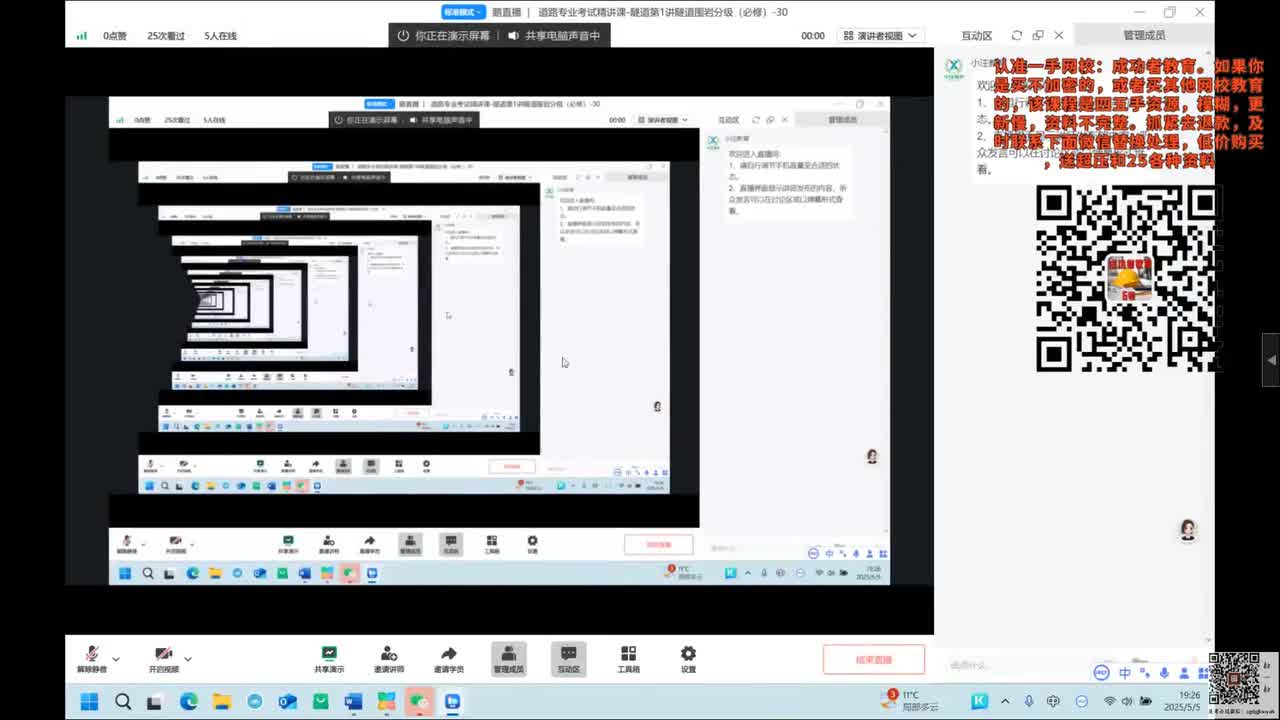Open the Wi-Fi network tray icon

click(1110, 701)
